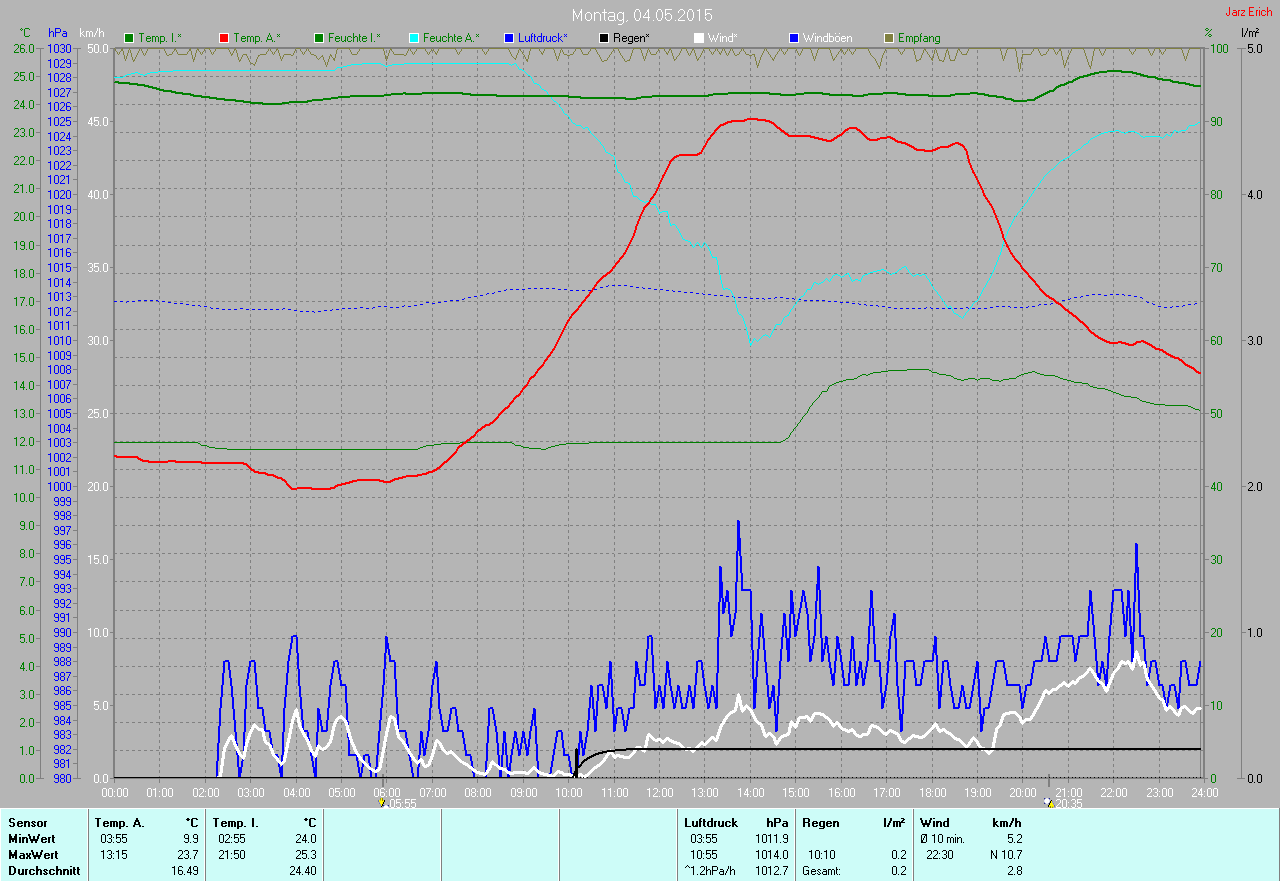Click the sunrise marker at 05:55

coord(382,802)
